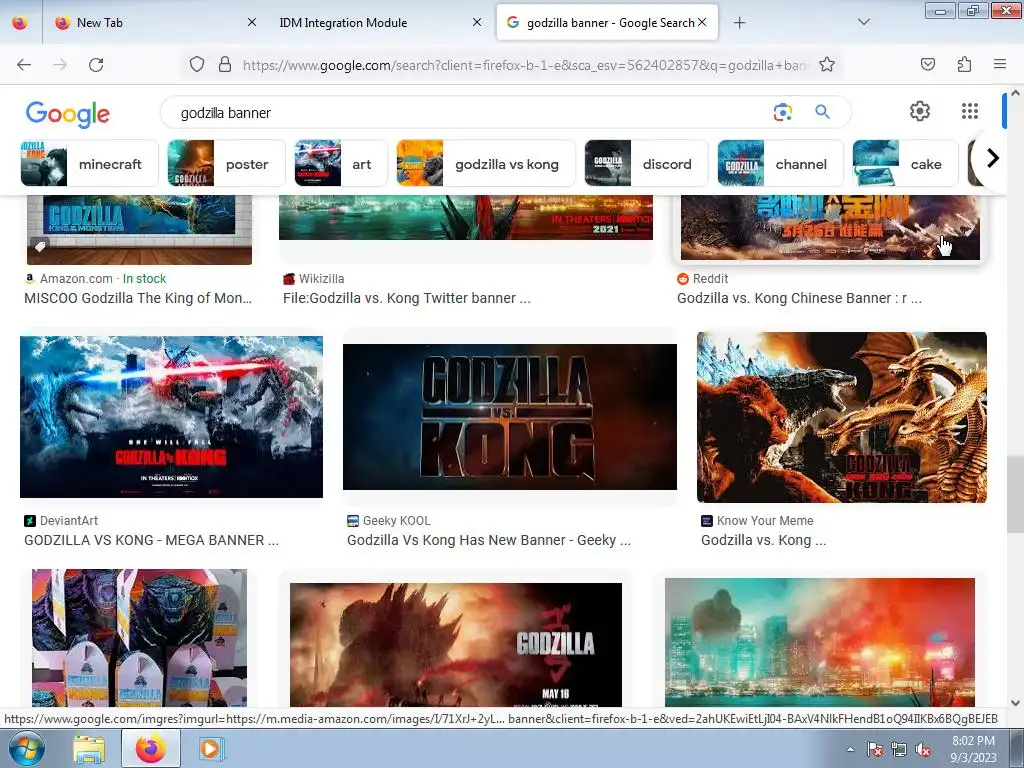
Task: Filter results by godzilla vs kong chip
Action: click(486, 163)
